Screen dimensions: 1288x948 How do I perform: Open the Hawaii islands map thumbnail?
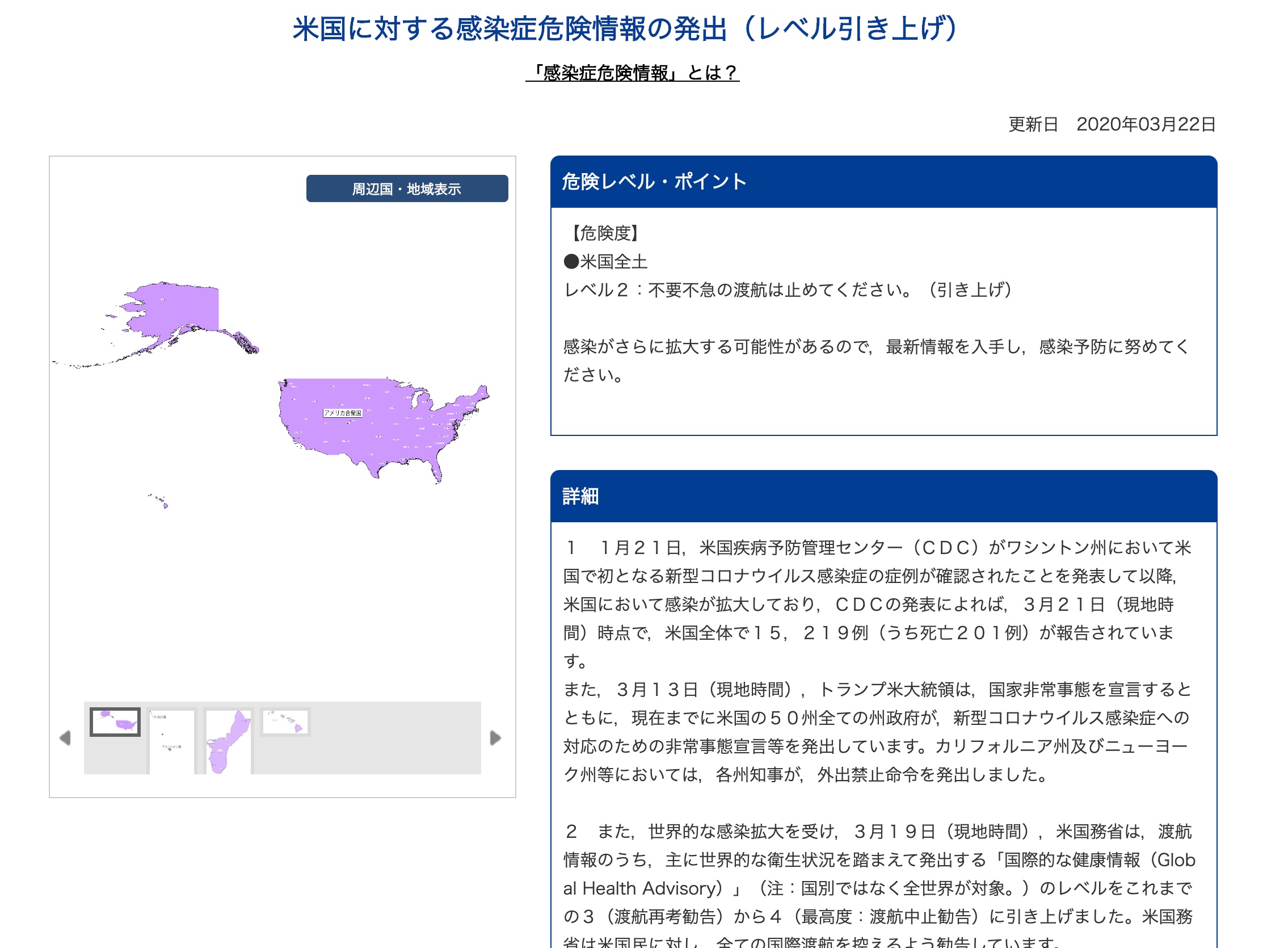pyautogui.click(x=285, y=722)
